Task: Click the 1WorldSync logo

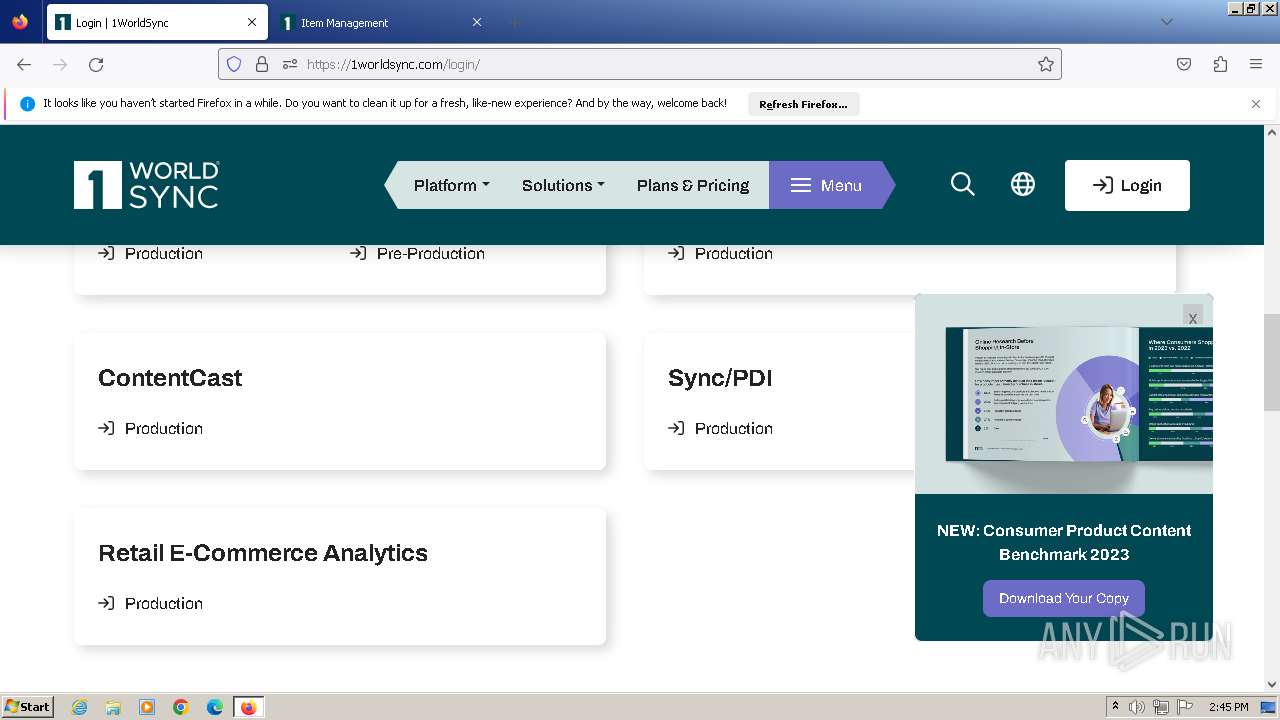Action: pyautogui.click(x=146, y=185)
